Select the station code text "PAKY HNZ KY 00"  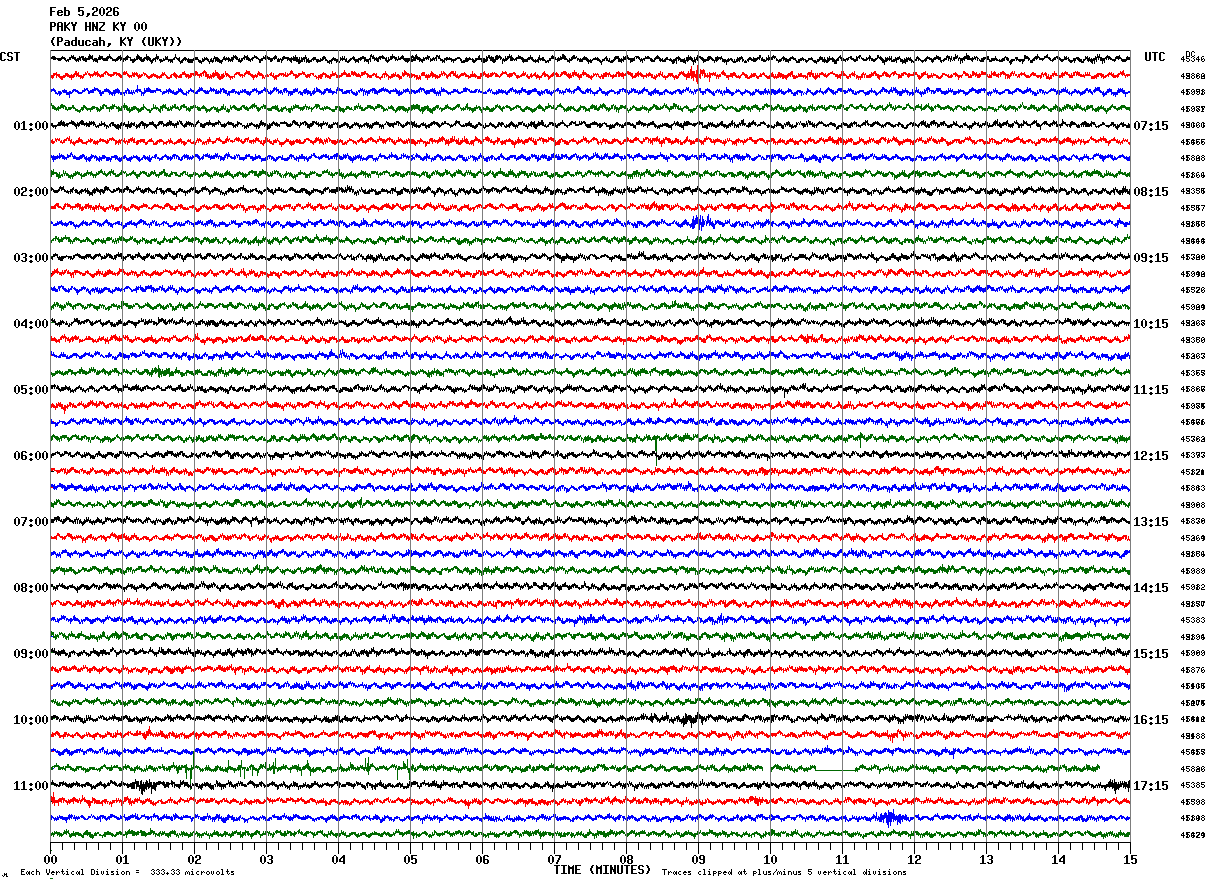(98, 27)
